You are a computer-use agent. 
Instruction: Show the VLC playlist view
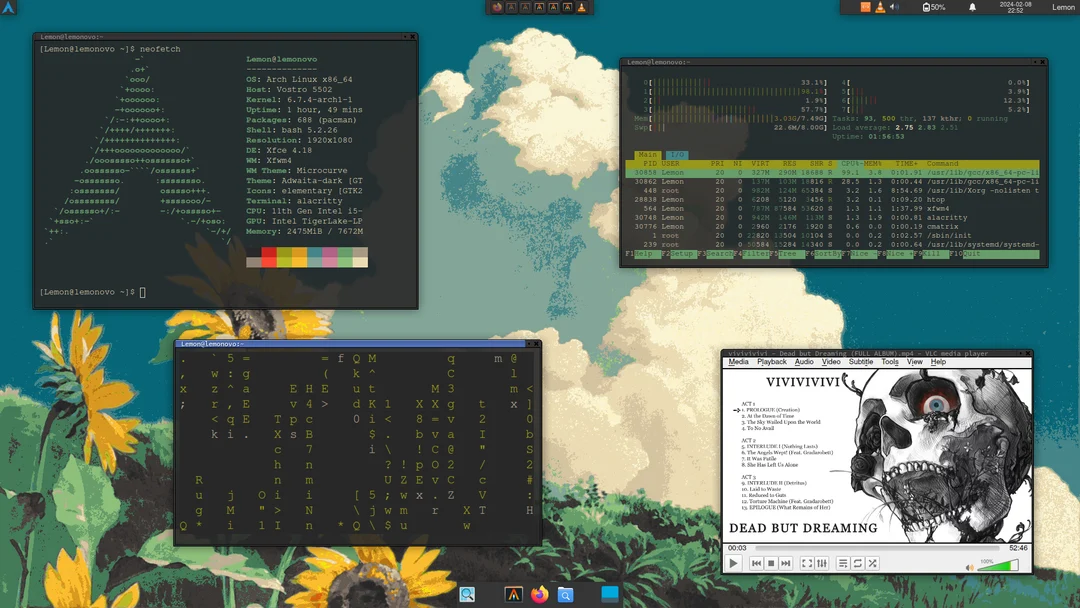click(x=842, y=563)
